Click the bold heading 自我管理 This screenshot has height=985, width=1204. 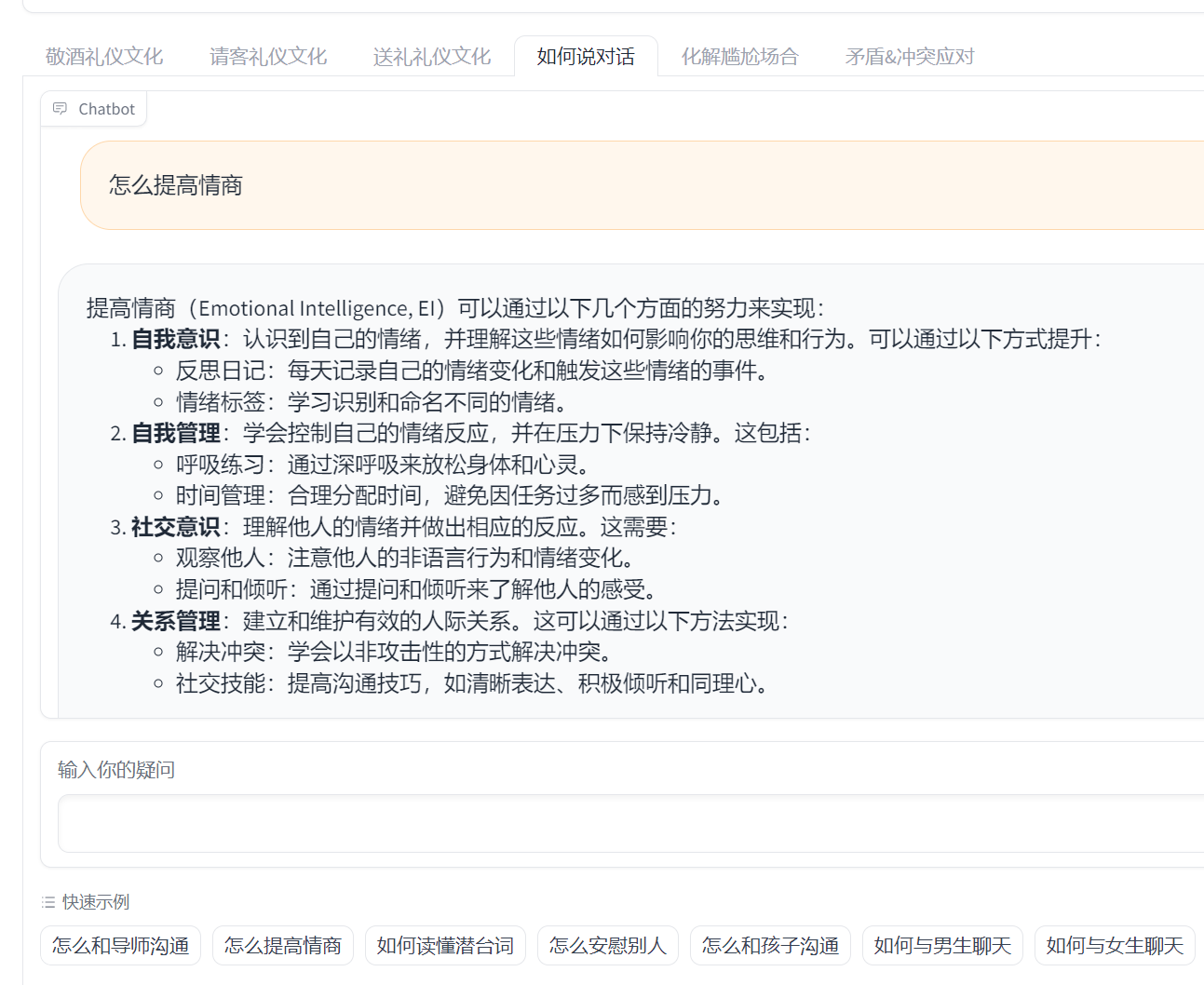tap(176, 433)
